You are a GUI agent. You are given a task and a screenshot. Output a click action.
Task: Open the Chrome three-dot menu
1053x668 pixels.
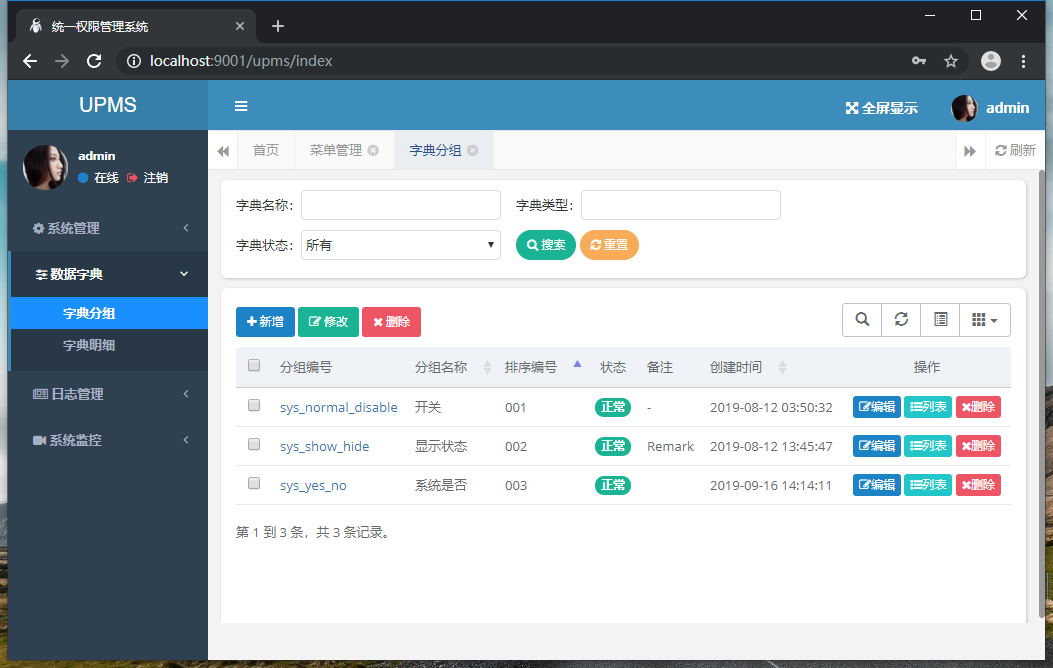(1023, 61)
